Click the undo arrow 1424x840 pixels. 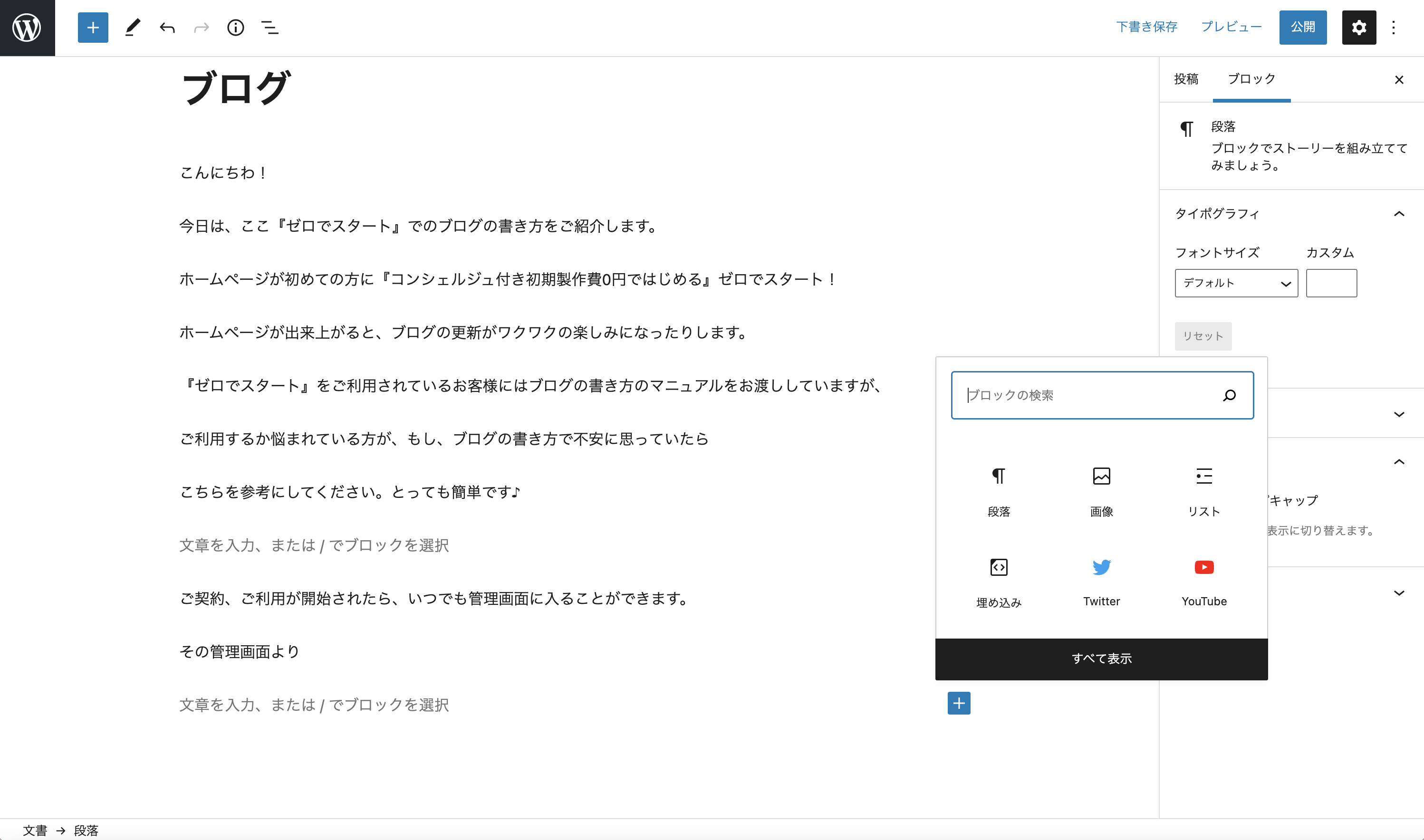click(x=167, y=27)
